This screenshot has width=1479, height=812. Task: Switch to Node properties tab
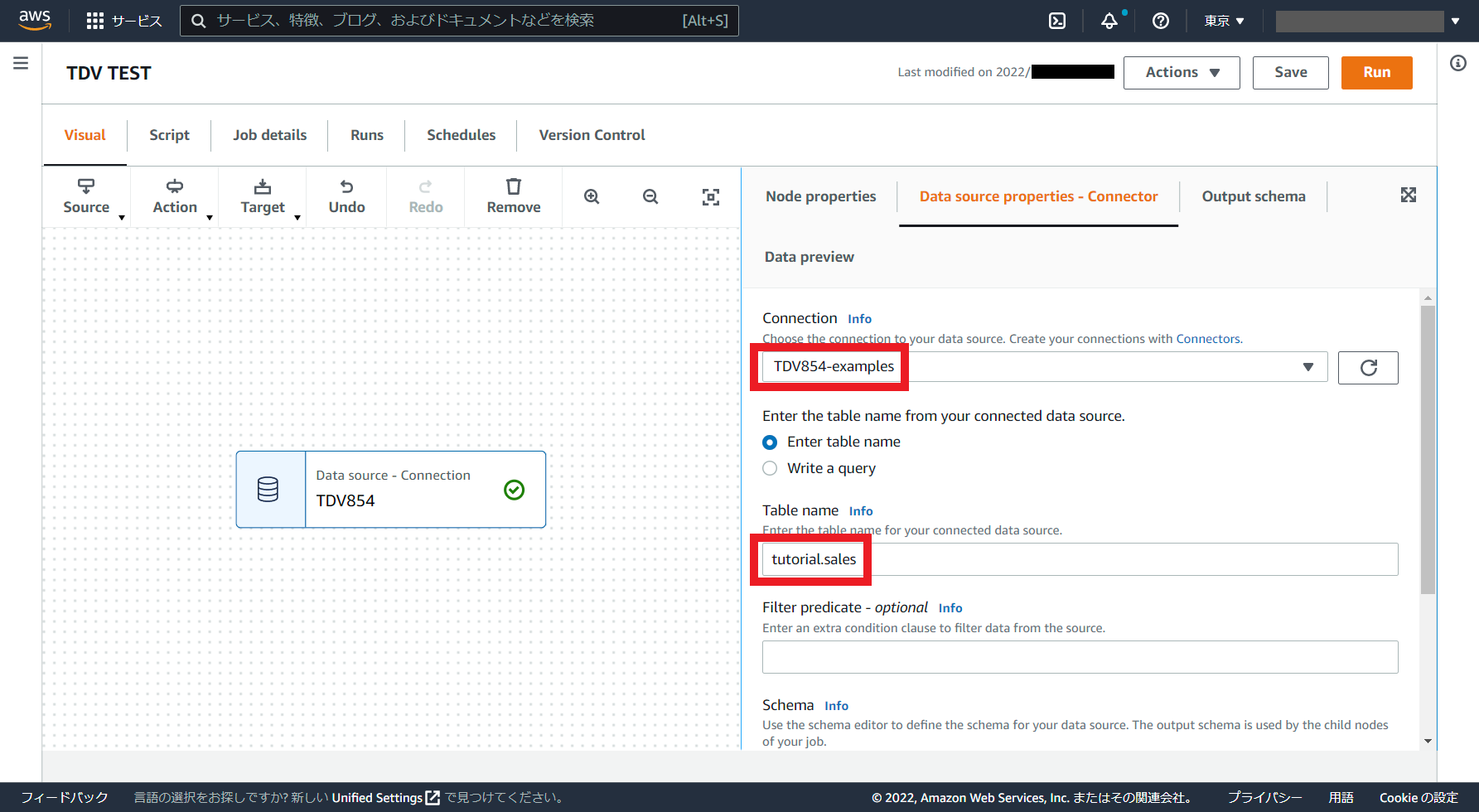pos(820,196)
